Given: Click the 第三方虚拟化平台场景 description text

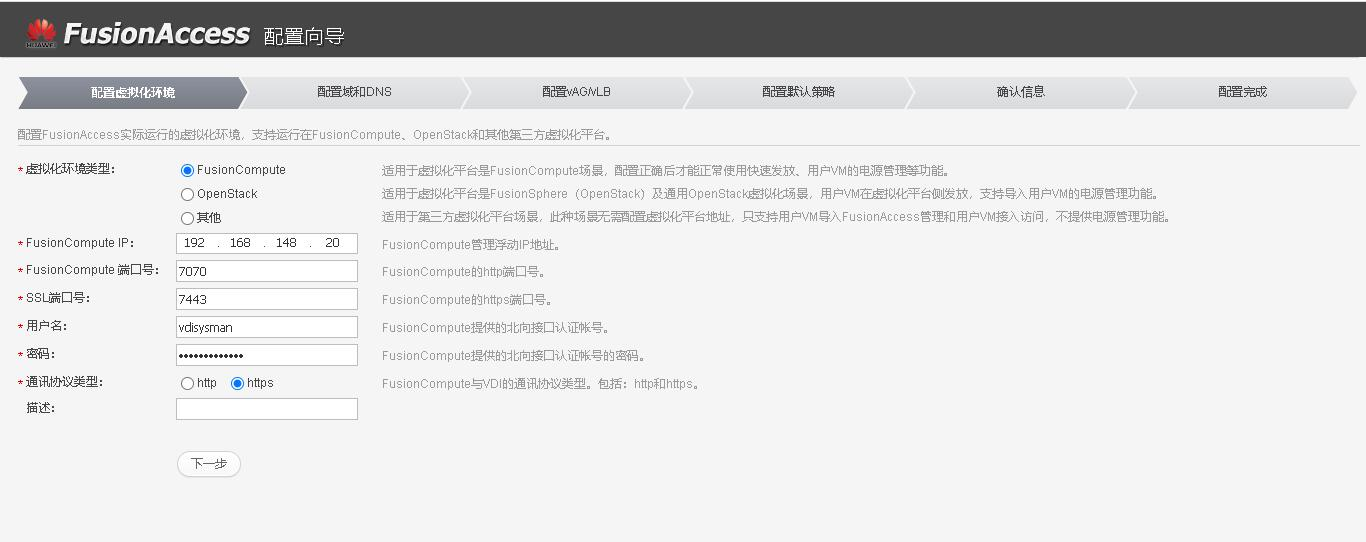Looking at the screenshot, I should pyautogui.click(x=776, y=217).
